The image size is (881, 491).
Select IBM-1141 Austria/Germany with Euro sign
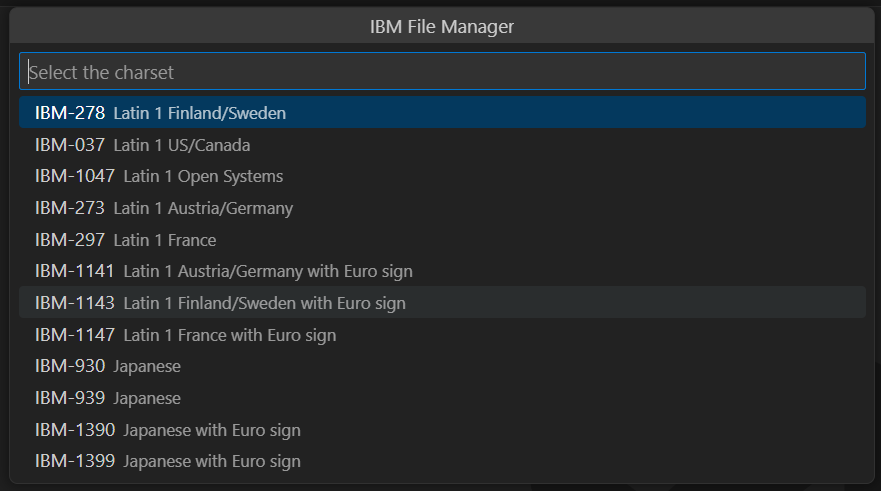coord(441,271)
